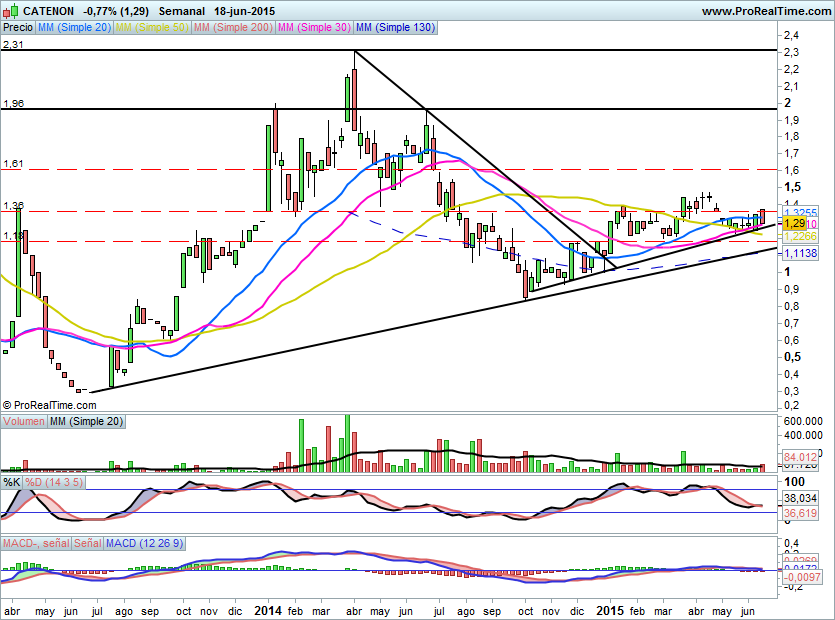Select the Precio indicator label

point(17,29)
